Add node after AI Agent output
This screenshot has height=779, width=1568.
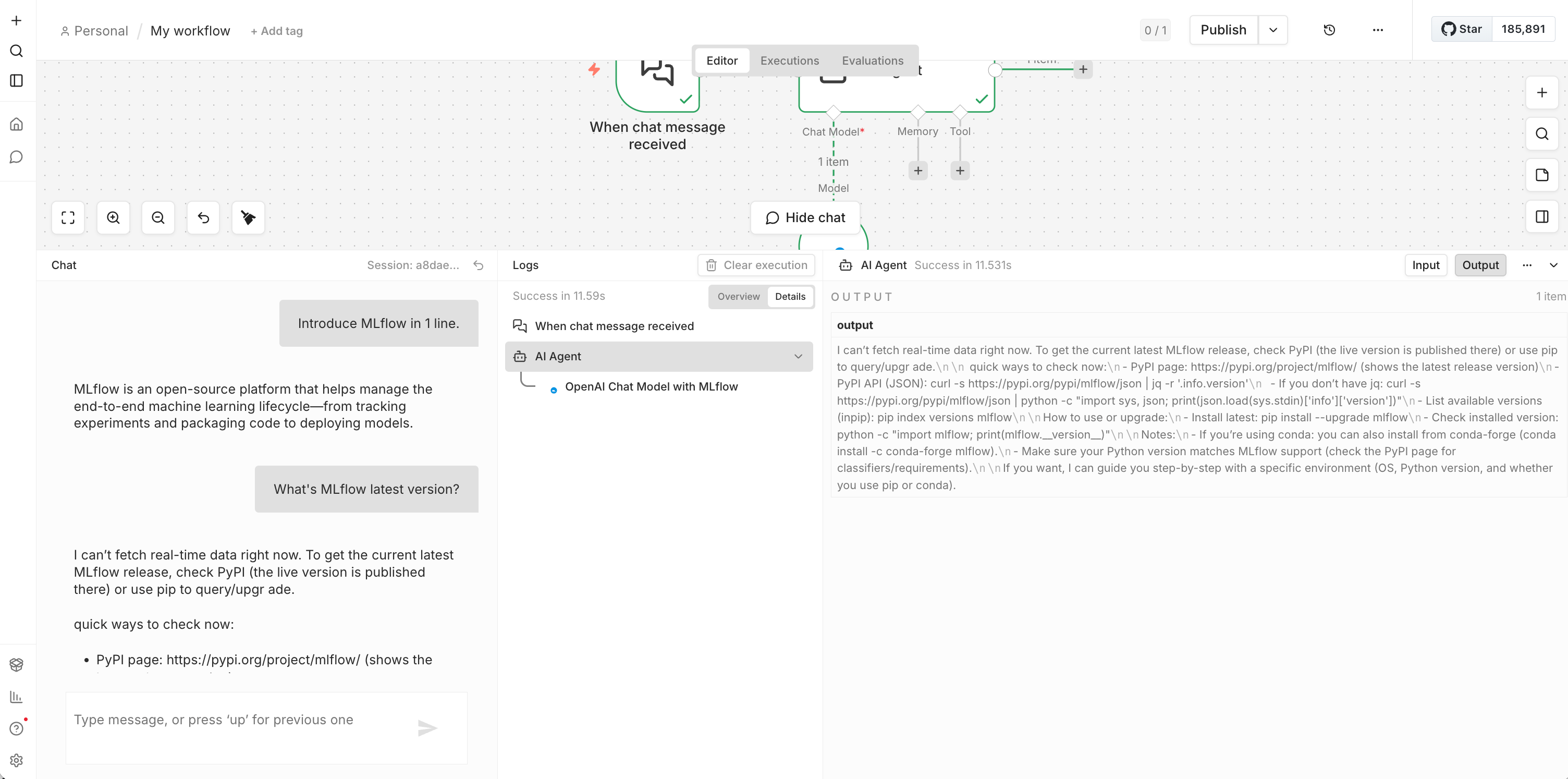coord(1083,69)
